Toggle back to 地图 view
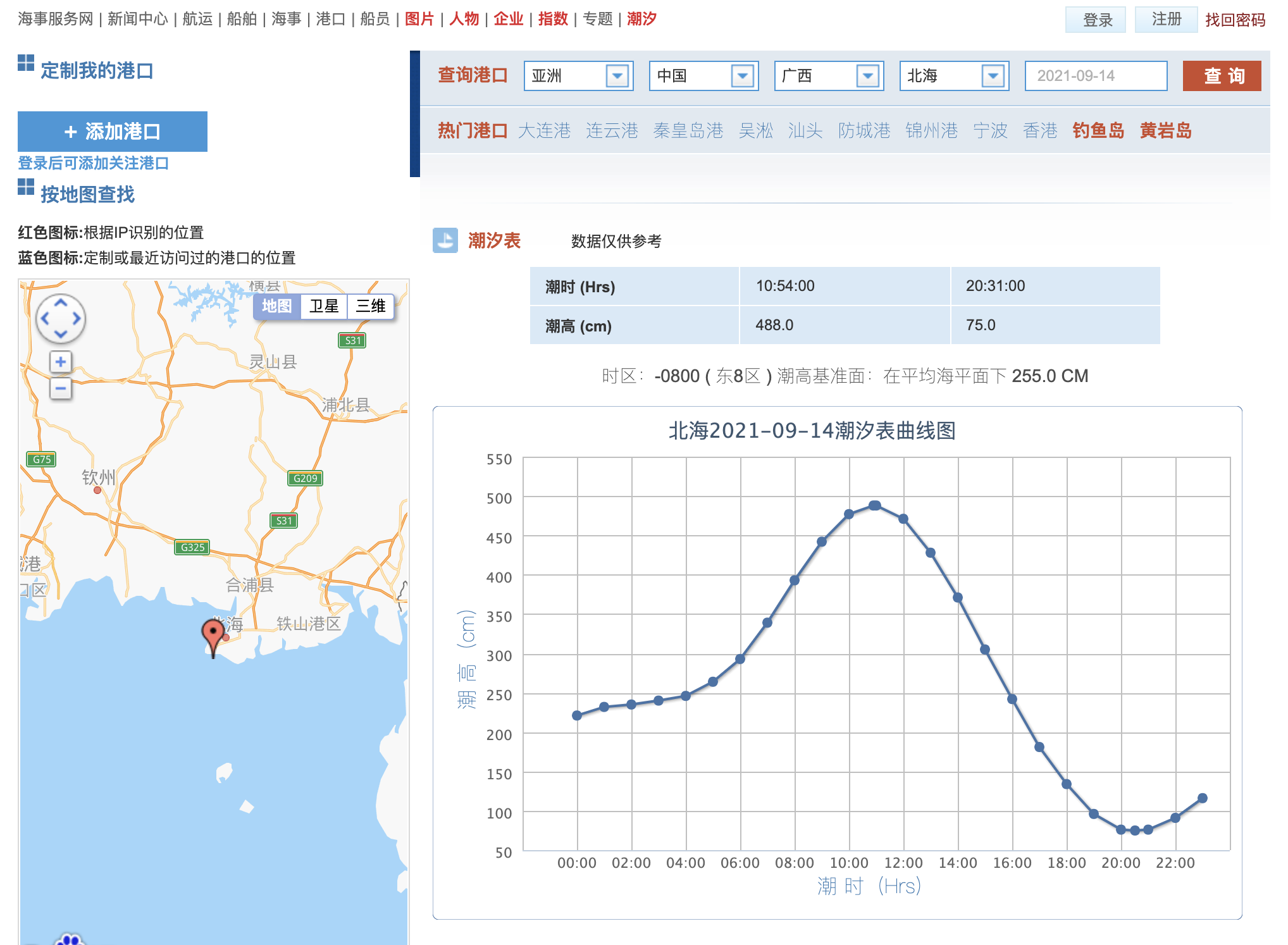1288x945 pixels. click(x=278, y=307)
